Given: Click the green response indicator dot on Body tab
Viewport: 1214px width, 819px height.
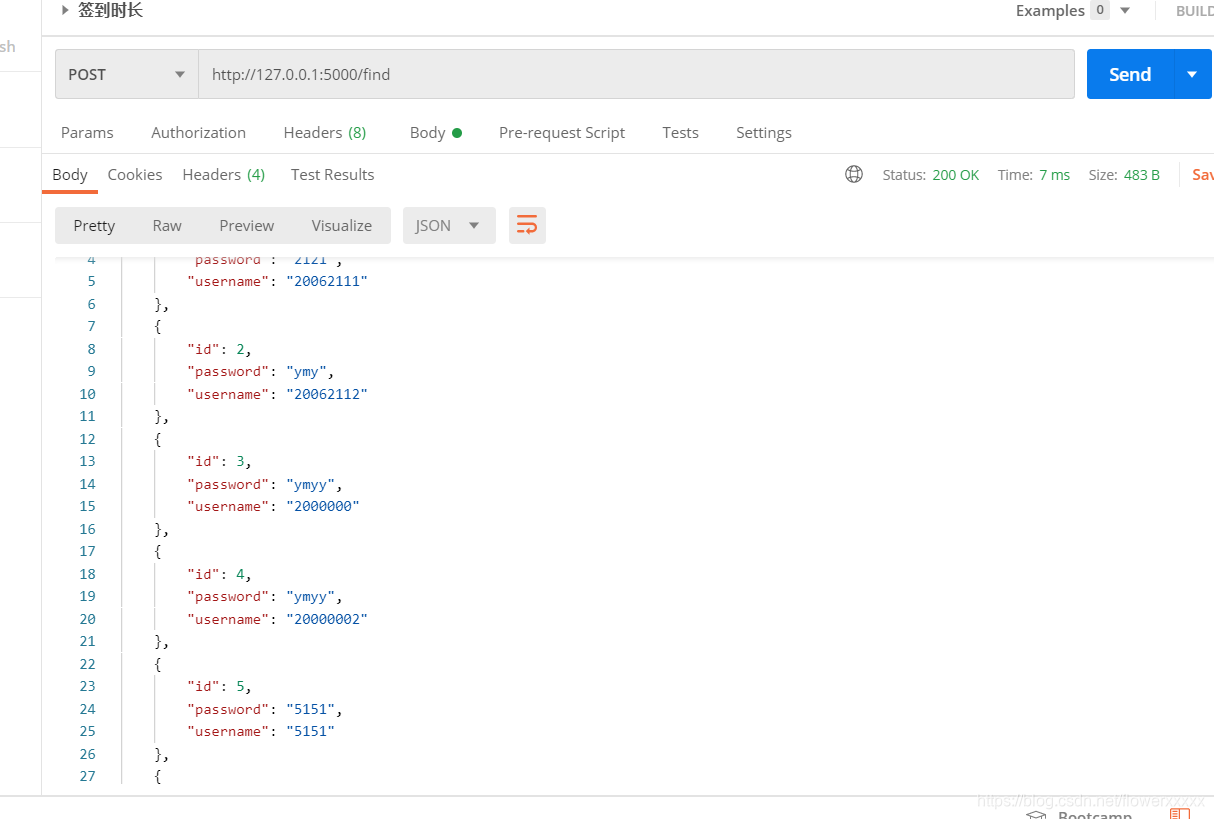Looking at the screenshot, I should tap(459, 131).
